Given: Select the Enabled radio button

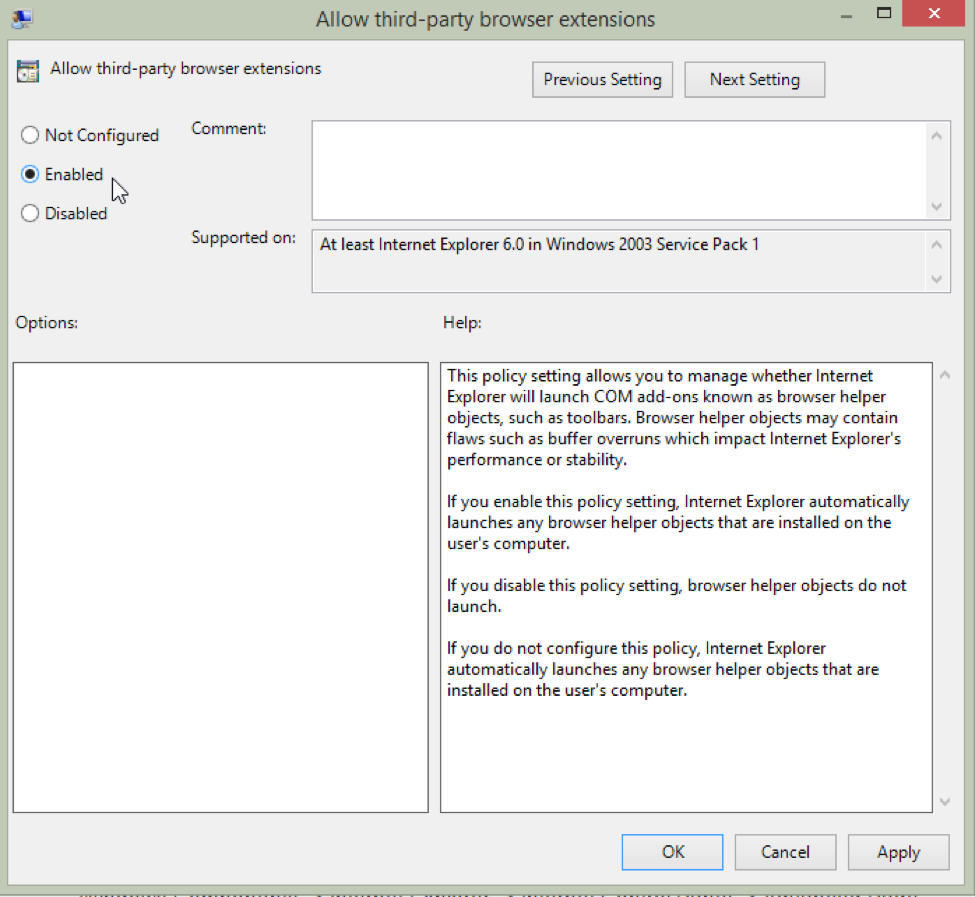Looking at the screenshot, I should 30,174.
